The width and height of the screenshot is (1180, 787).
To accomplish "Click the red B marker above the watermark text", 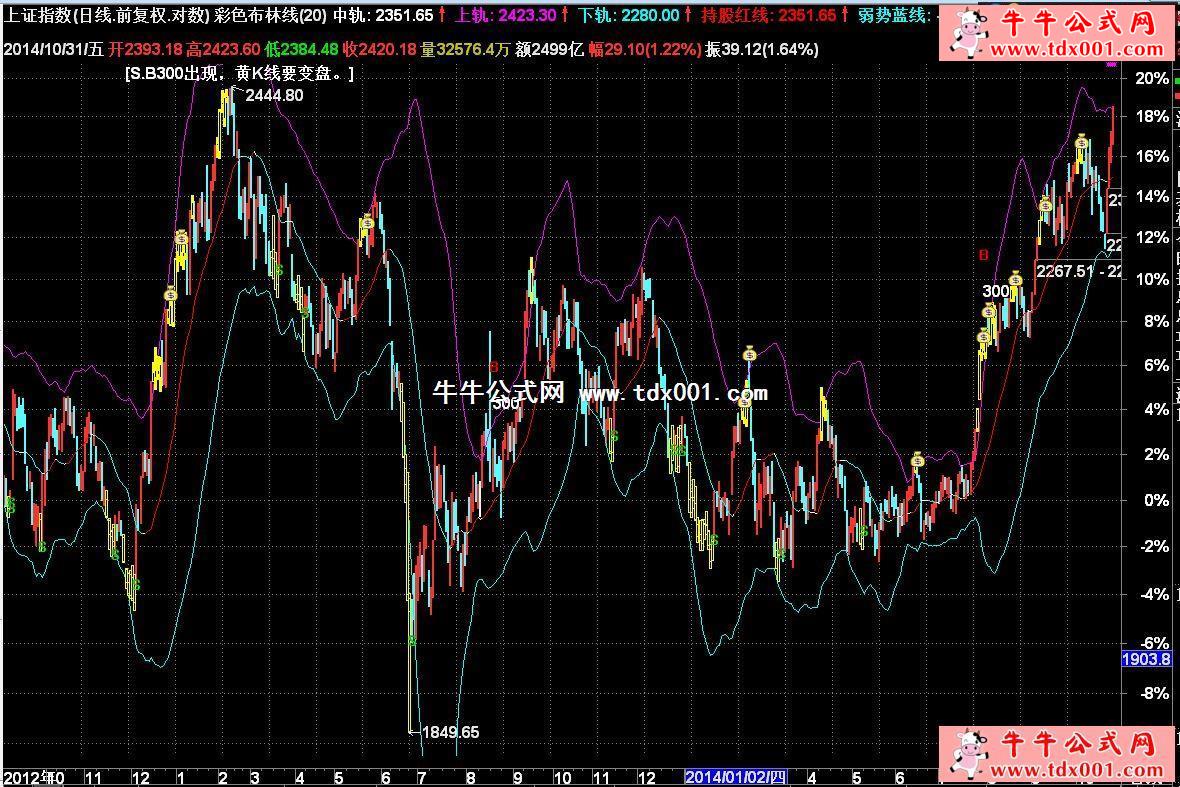I will click(493, 367).
